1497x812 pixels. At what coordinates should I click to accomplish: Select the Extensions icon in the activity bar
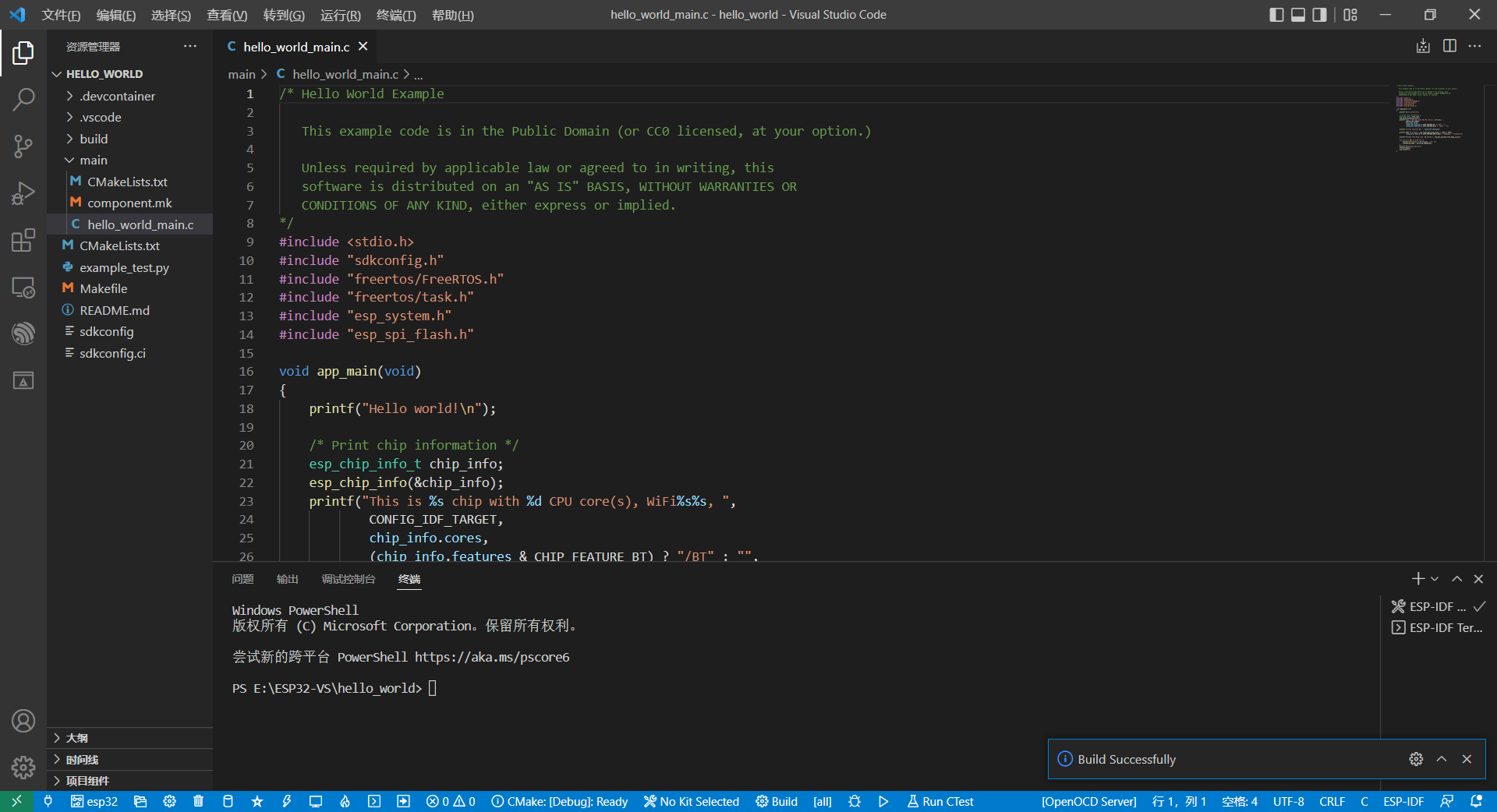tap(23, 241)
